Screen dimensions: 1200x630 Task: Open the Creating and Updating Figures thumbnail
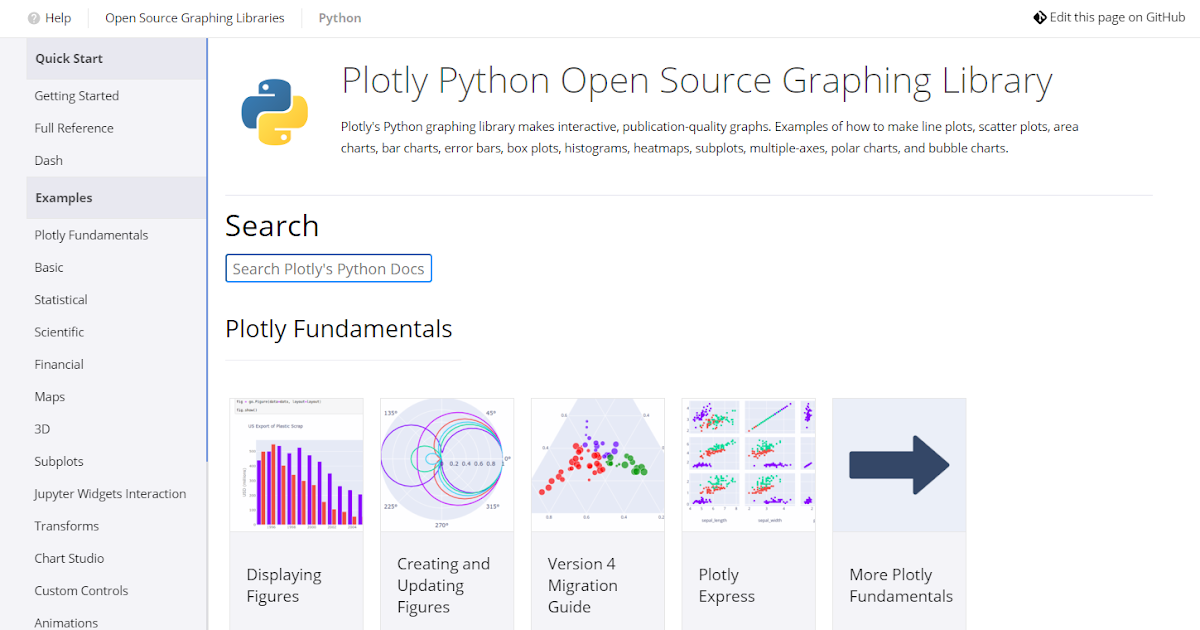pos(447,465)
